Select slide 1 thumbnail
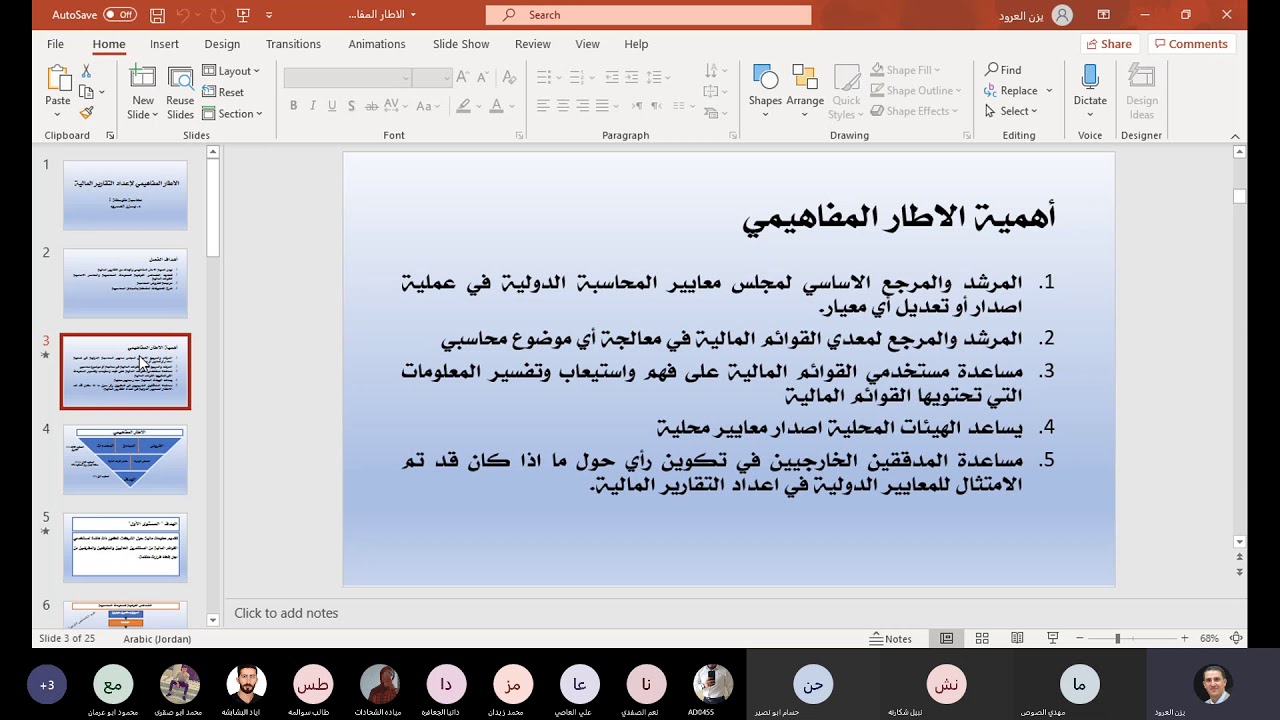This screenshot has height=720, width=1280. [x=125, y=195]
